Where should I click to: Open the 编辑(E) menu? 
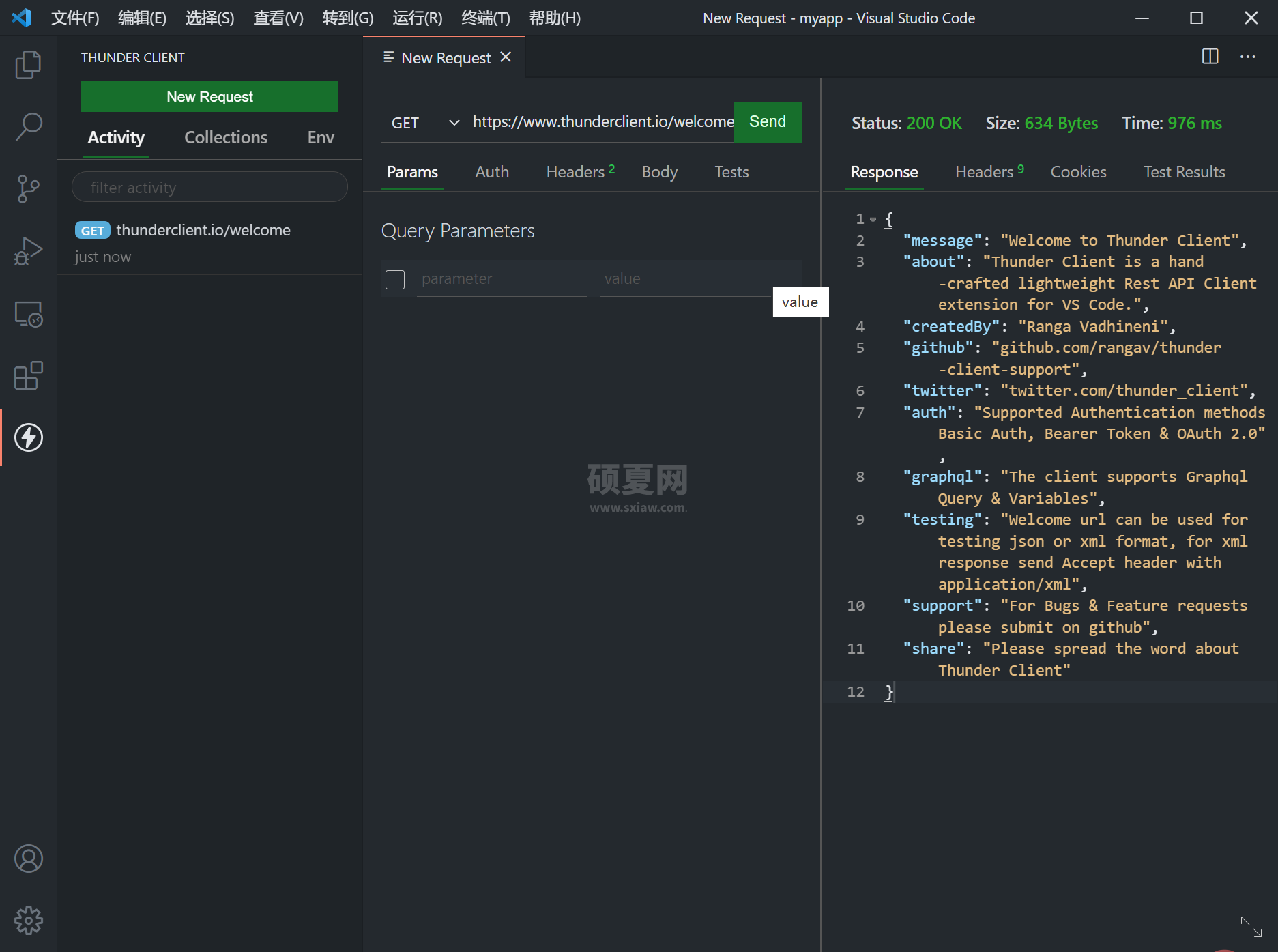coord(142,18)
